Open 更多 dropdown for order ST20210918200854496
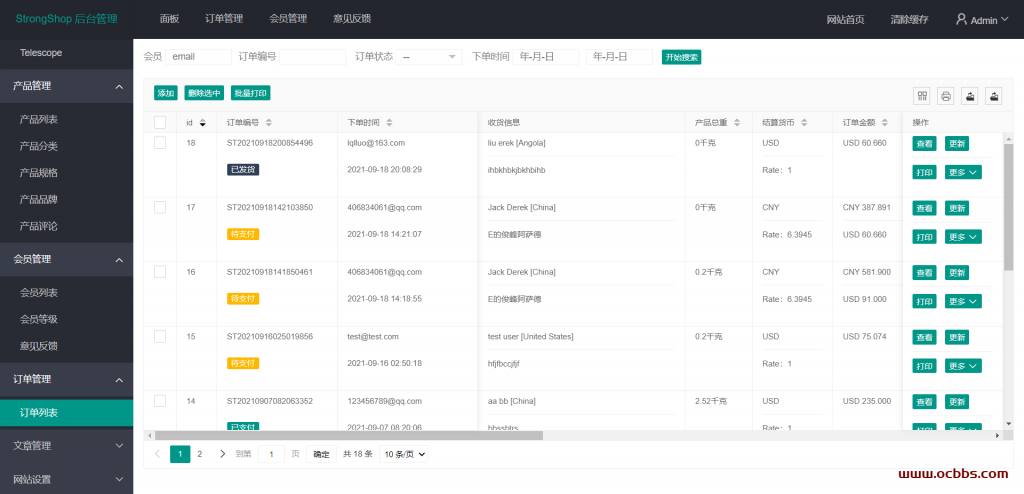This screenshot has height=494, width=1024. [963, 173]
